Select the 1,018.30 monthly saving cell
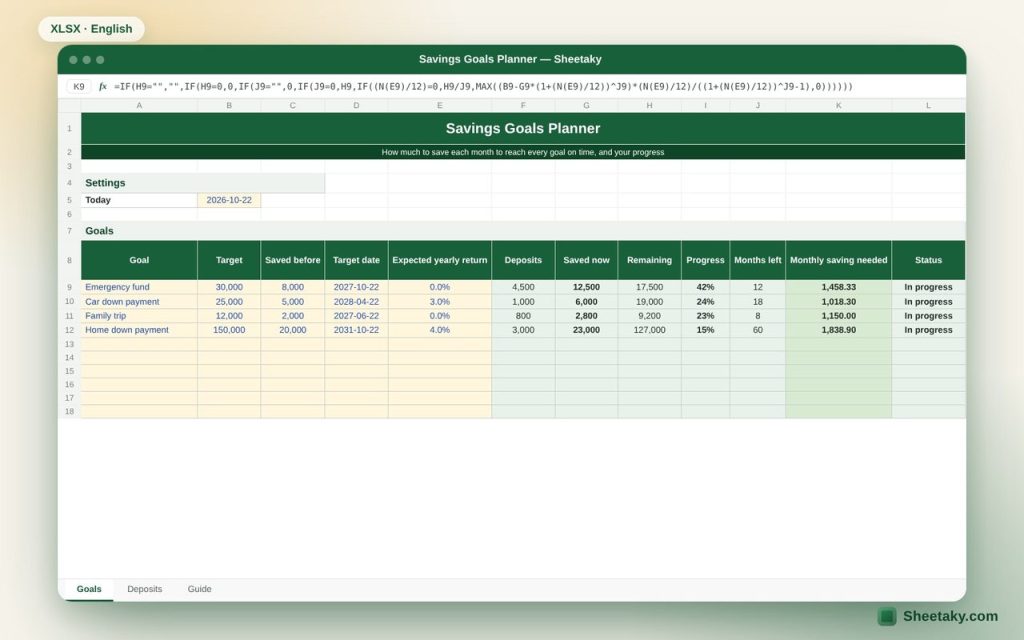The image size is (1024, 640). coord(839,302)
